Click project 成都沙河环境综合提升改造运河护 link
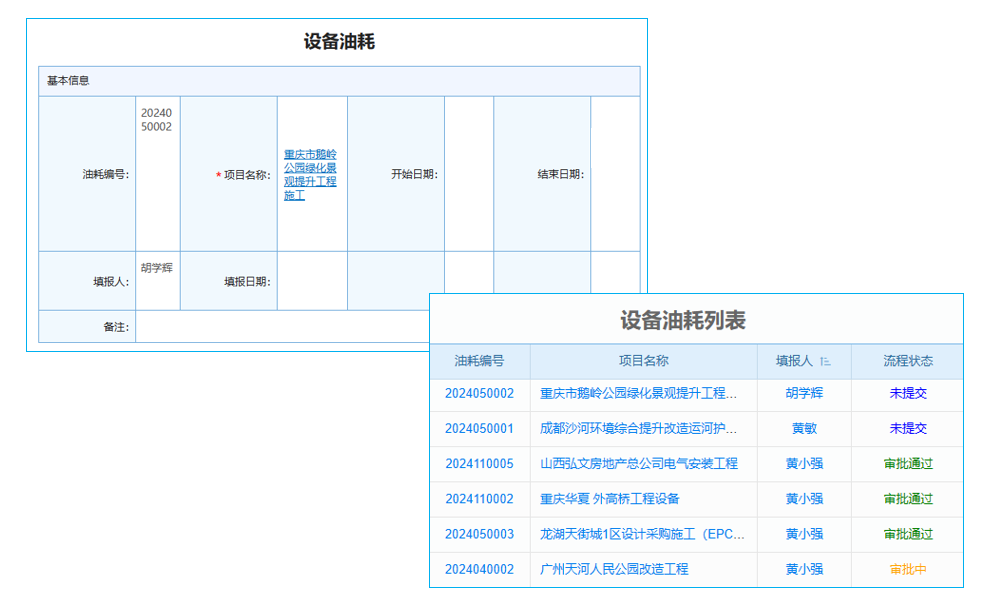The width and height of the screenshot is (1000, 600). (640, 429)
